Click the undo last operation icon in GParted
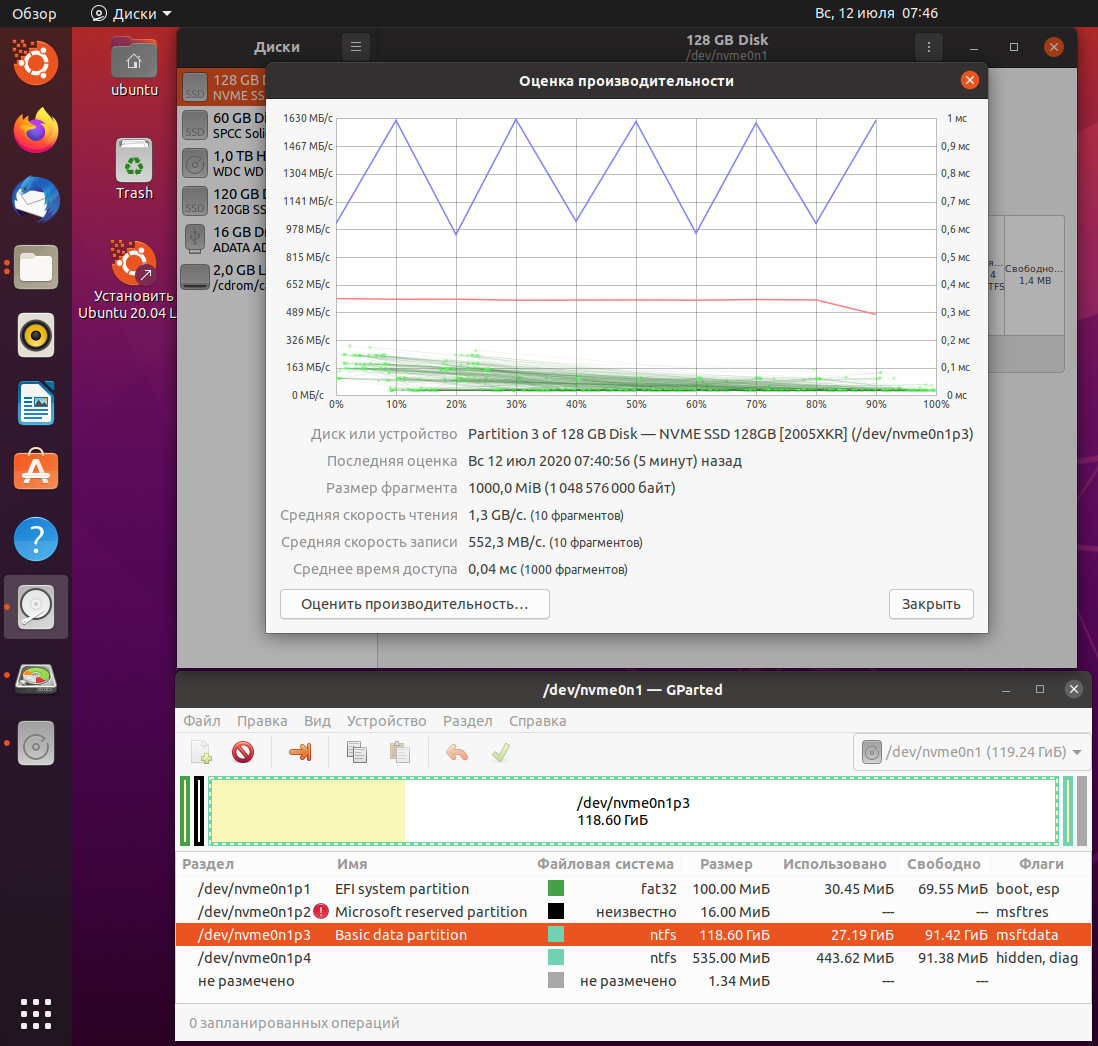The height and width of the screenshot is (1046, 1098). tap(457, 753)
